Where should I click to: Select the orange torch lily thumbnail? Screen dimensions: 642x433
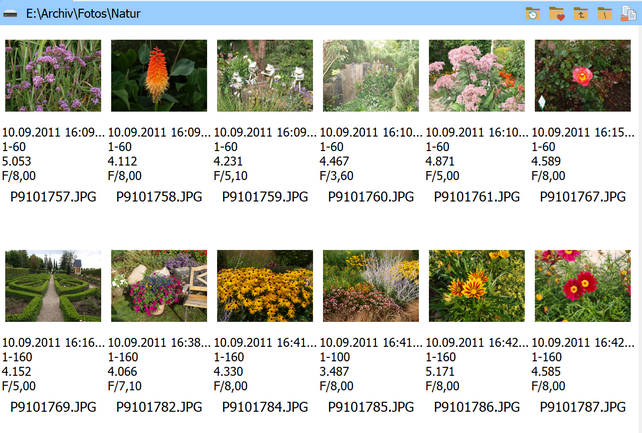159,75
